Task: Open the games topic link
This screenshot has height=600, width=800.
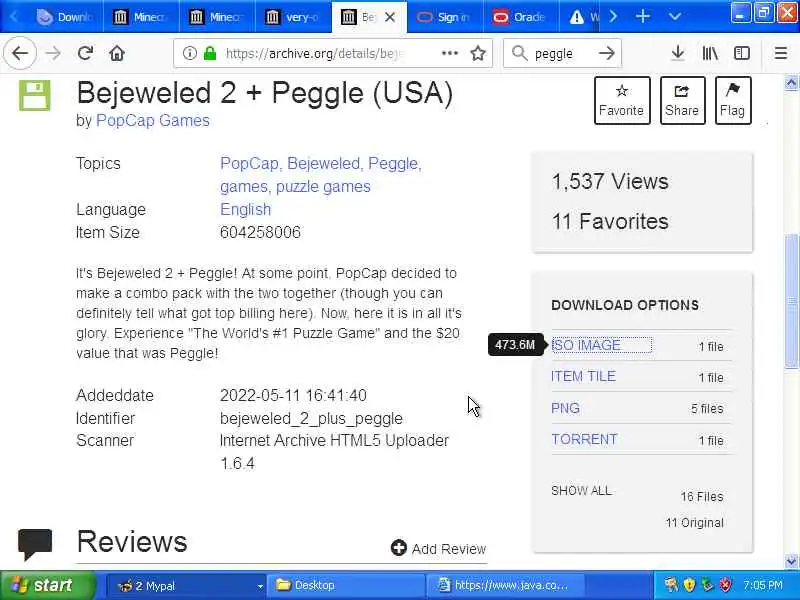Action: tap(244, 187)
